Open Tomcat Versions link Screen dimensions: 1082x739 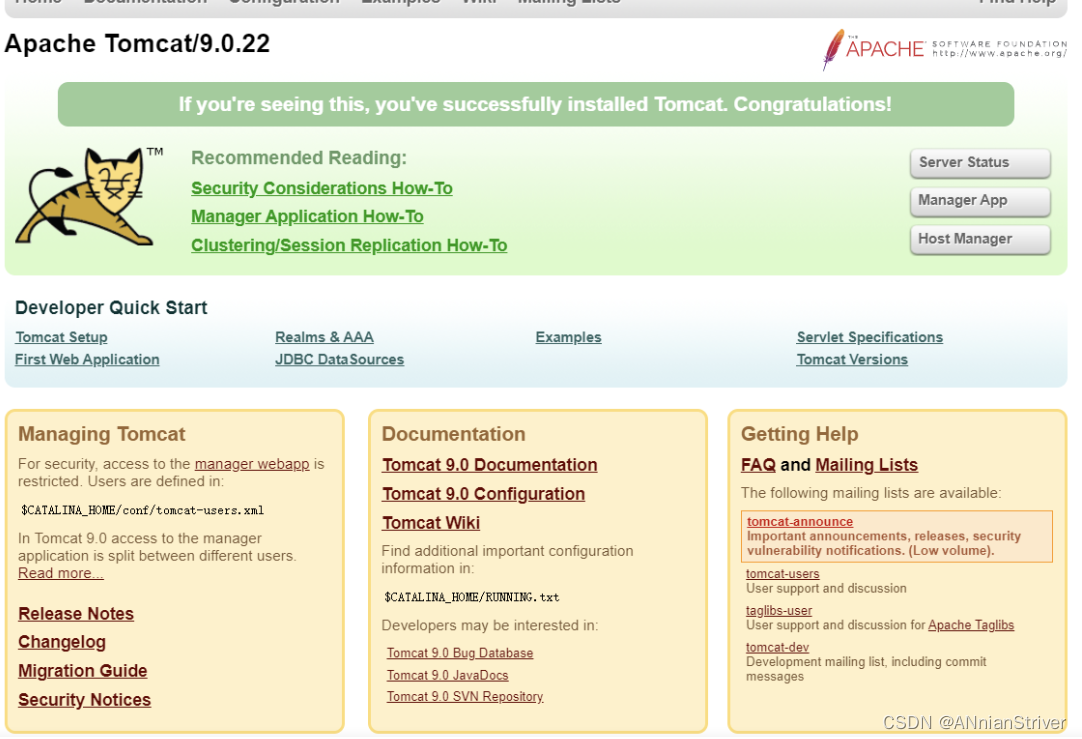pyautogui.click(x=852, y=360)
